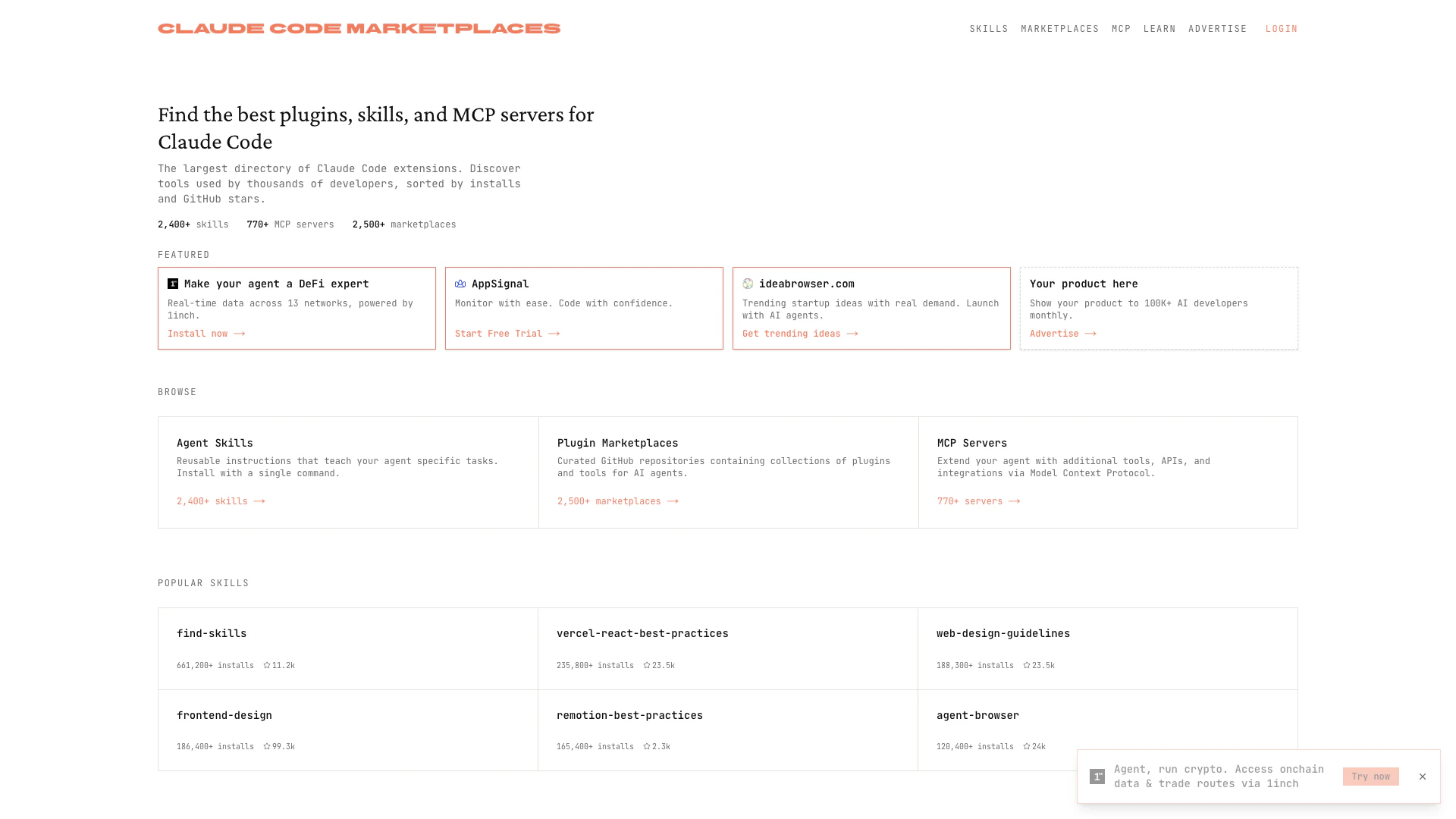The width and height of the screenshot is (1456, 819).
Task: Click the ideabrowser.com globe icon
Action: tap(748, 284)
